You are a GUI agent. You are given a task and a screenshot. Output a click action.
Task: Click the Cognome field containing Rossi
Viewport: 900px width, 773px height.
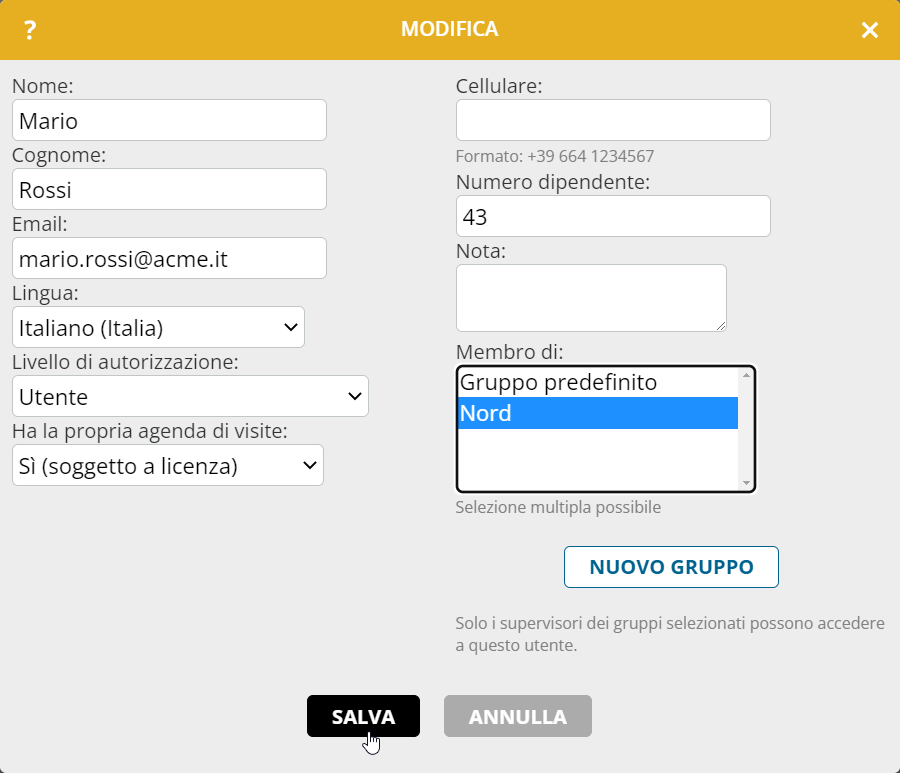pos(169,189)
